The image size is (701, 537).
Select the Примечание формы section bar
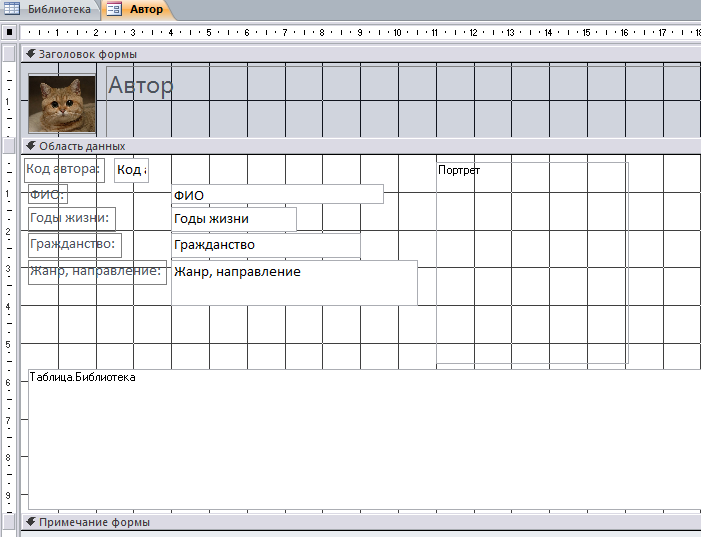[x=360, y=522]
